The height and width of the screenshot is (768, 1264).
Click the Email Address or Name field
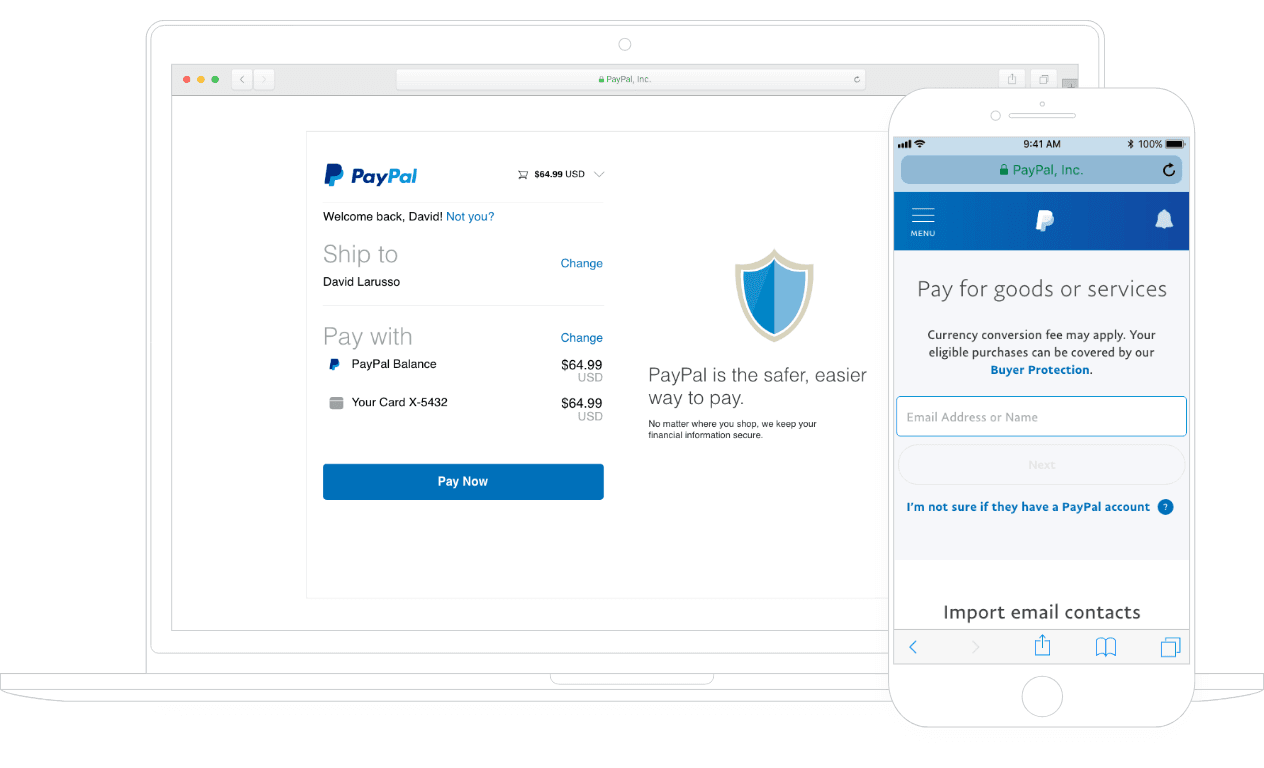click(x=1041, y=417)
